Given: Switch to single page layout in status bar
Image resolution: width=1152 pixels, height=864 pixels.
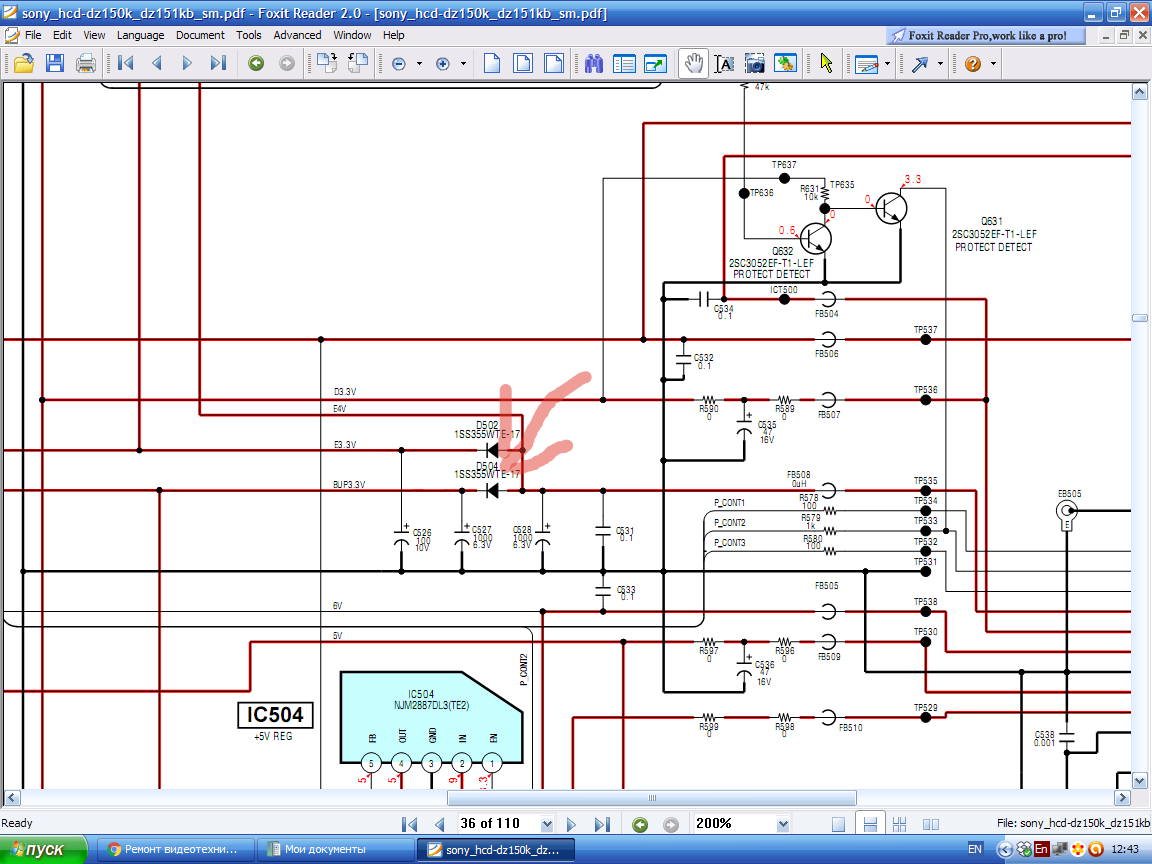Looking at the screenshot, I should pos(839,824).
